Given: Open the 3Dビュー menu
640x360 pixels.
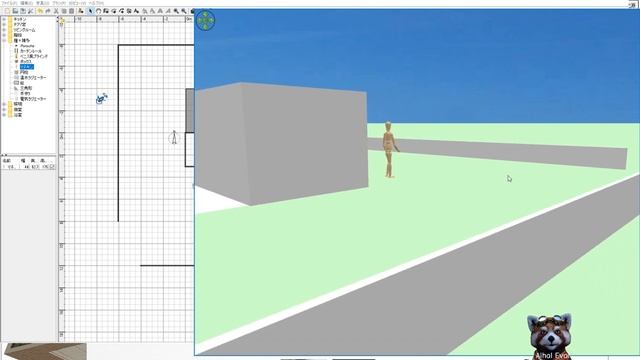Looking at the screenshot, I should (x=77, y=3).
